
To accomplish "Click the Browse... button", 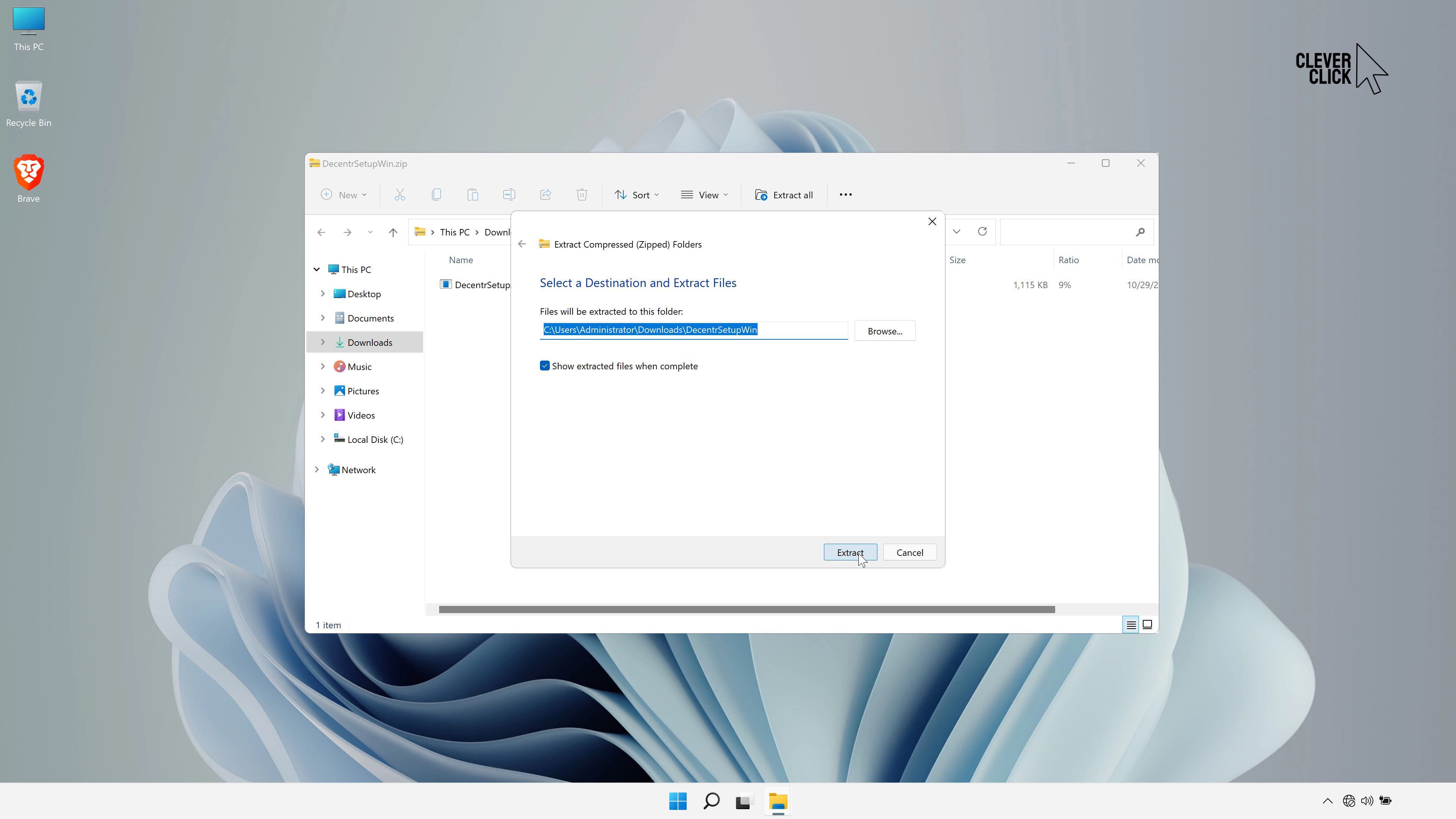I will point(885,331).
